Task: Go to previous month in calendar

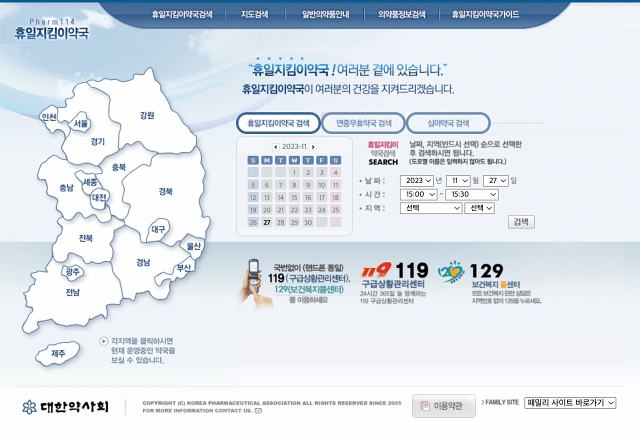Action: 276,147
